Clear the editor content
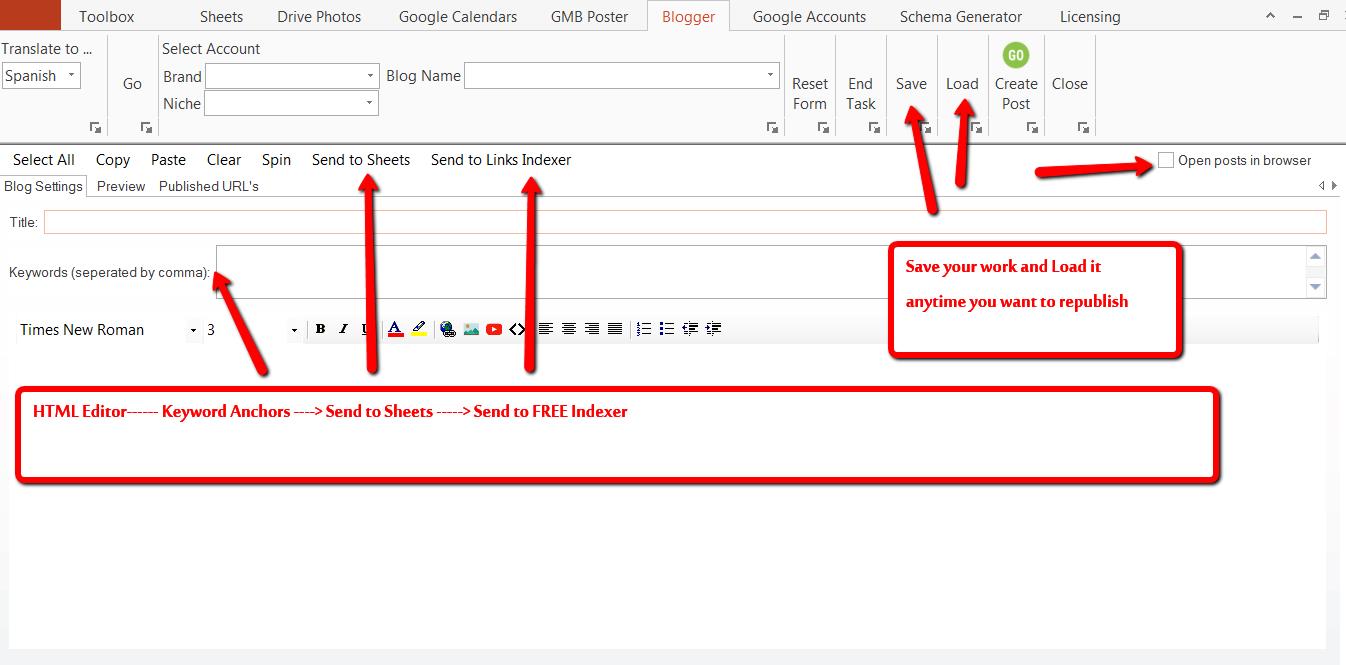 [x=224, y=160]
